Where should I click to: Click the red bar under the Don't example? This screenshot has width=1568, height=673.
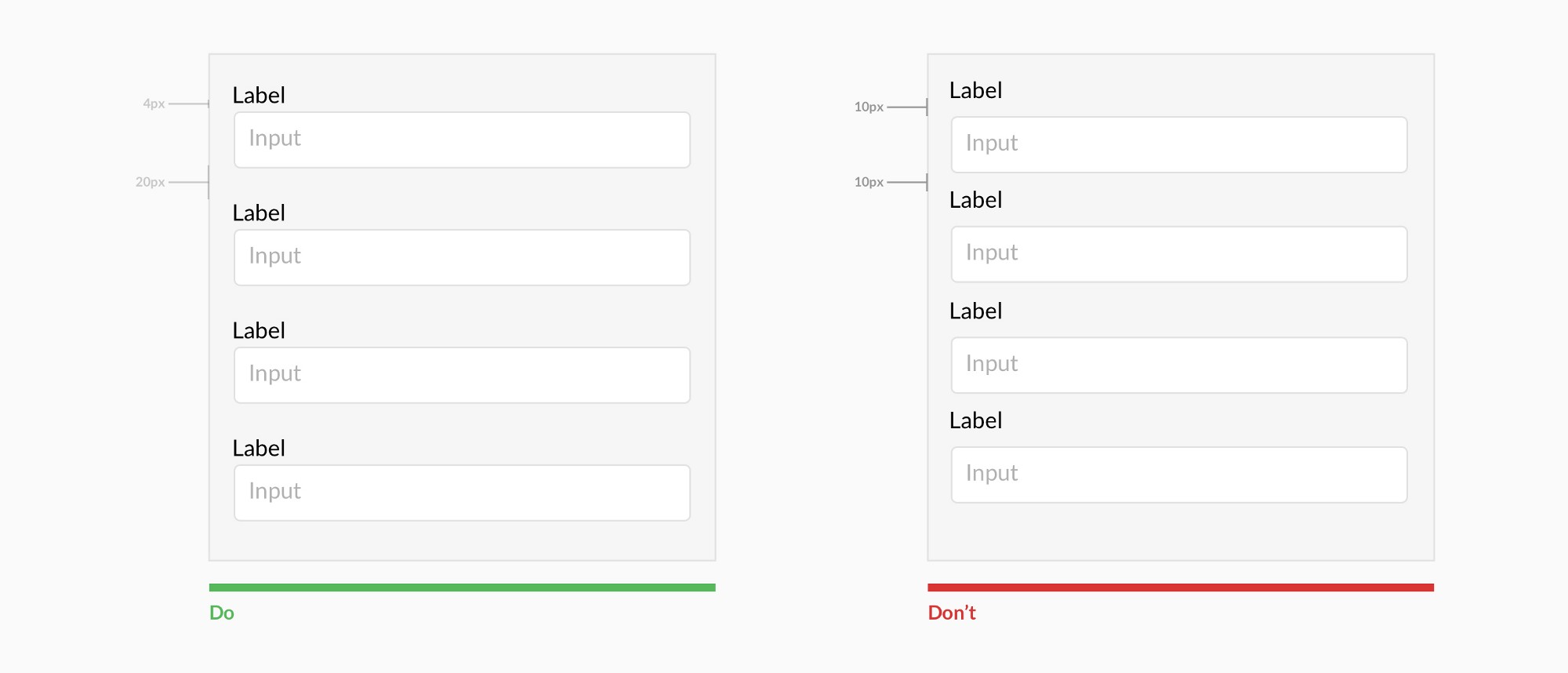point(1180,588)
